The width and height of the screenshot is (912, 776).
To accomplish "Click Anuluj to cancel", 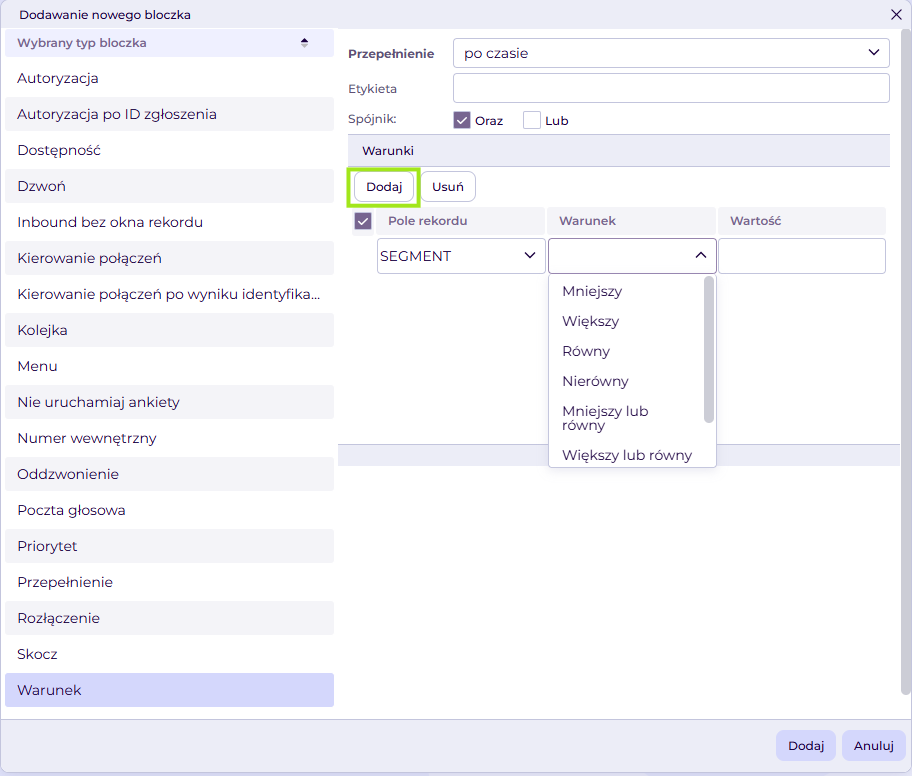I will (874, 746).
